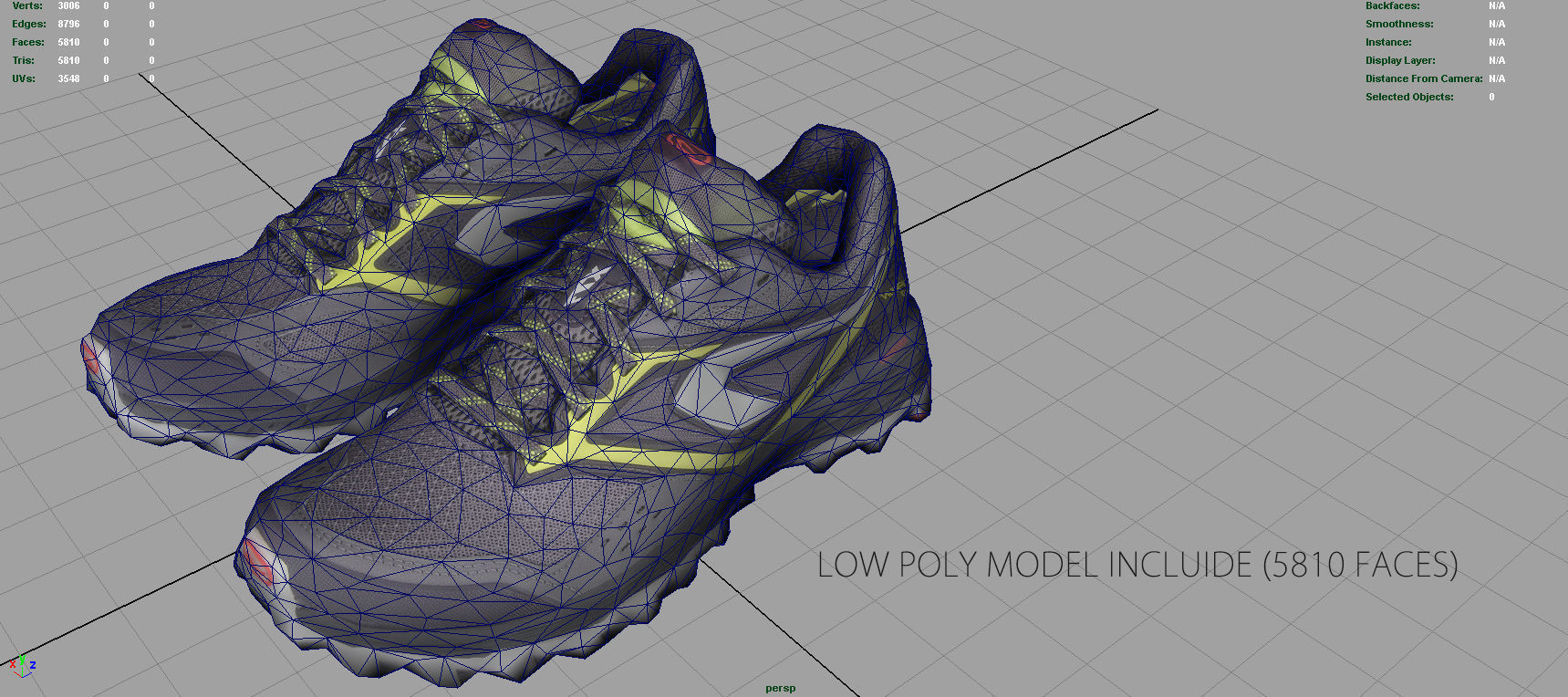Image resolution: width=1568 pixels, height=697 pixels.
Task: Click the 'Distance From Camera:' HUD label
Action: [1424, 78]
